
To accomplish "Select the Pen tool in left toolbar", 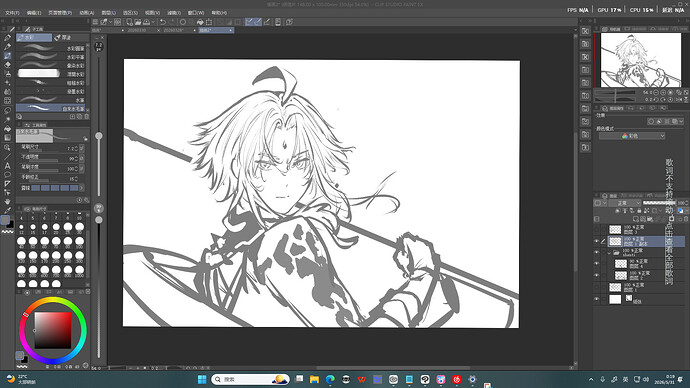I will [x=7, y=38].
